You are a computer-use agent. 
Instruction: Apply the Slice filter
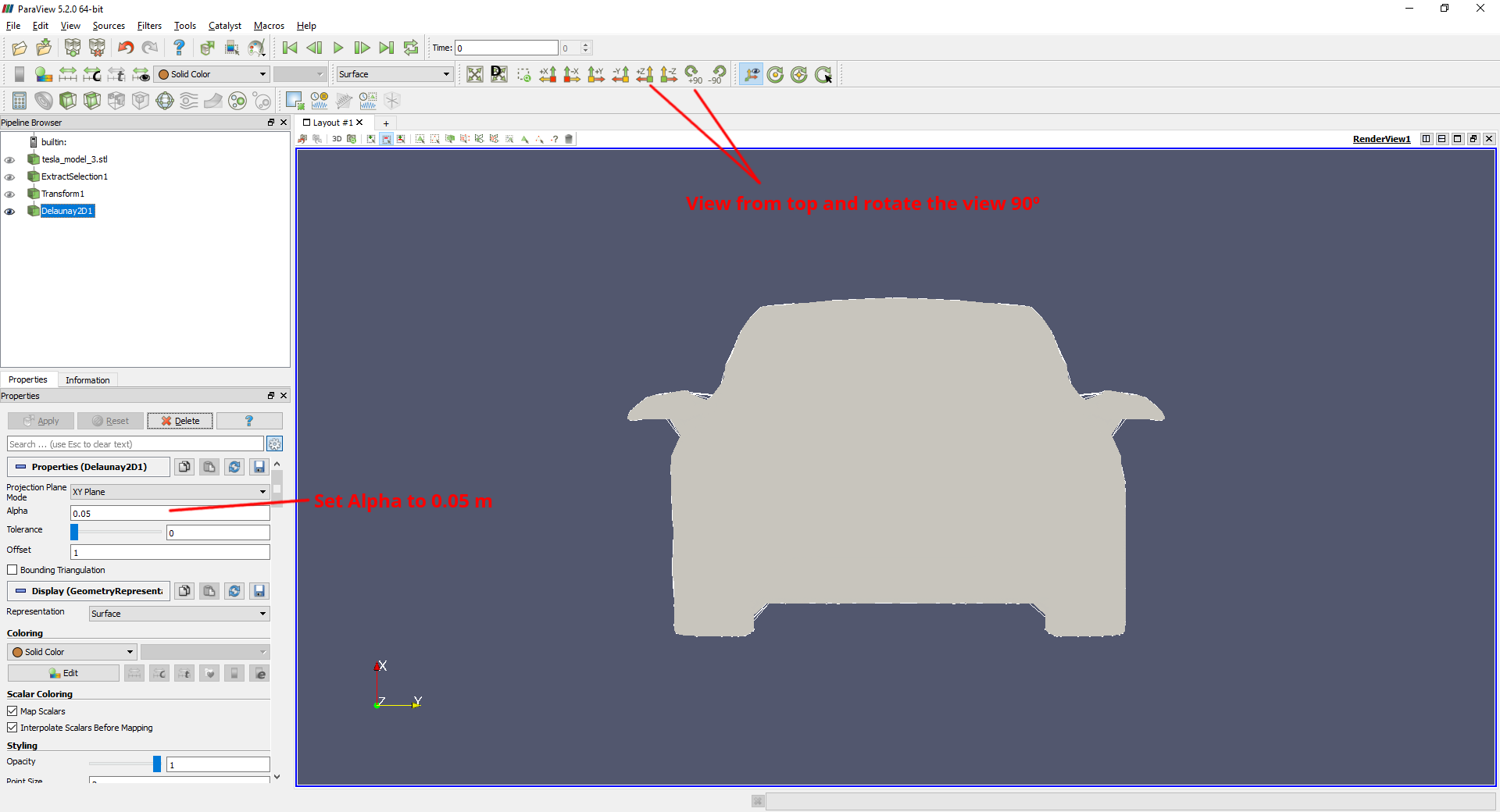[92, 101]
